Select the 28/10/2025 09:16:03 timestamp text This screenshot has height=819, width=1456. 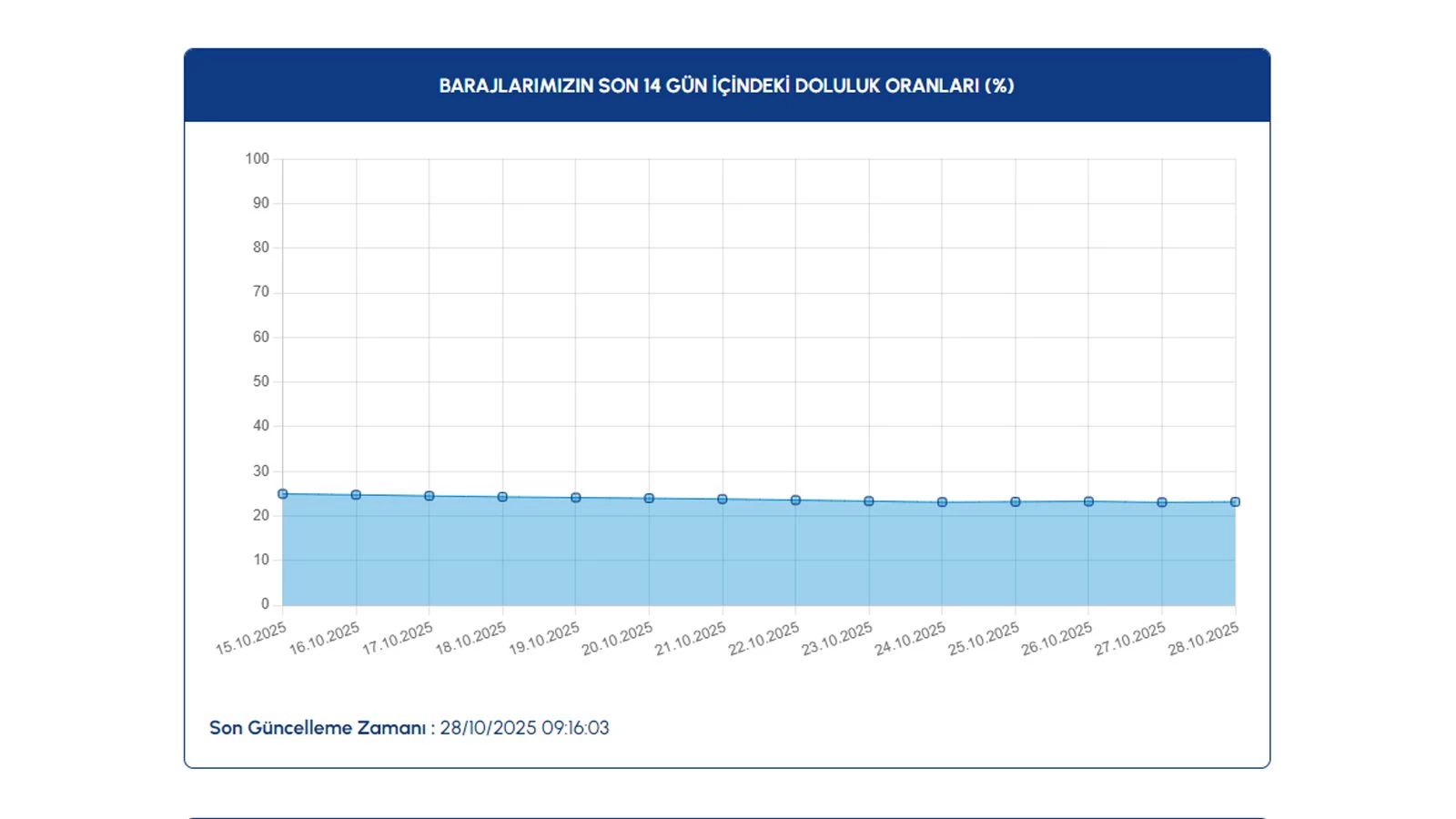[x=525, y=728]
